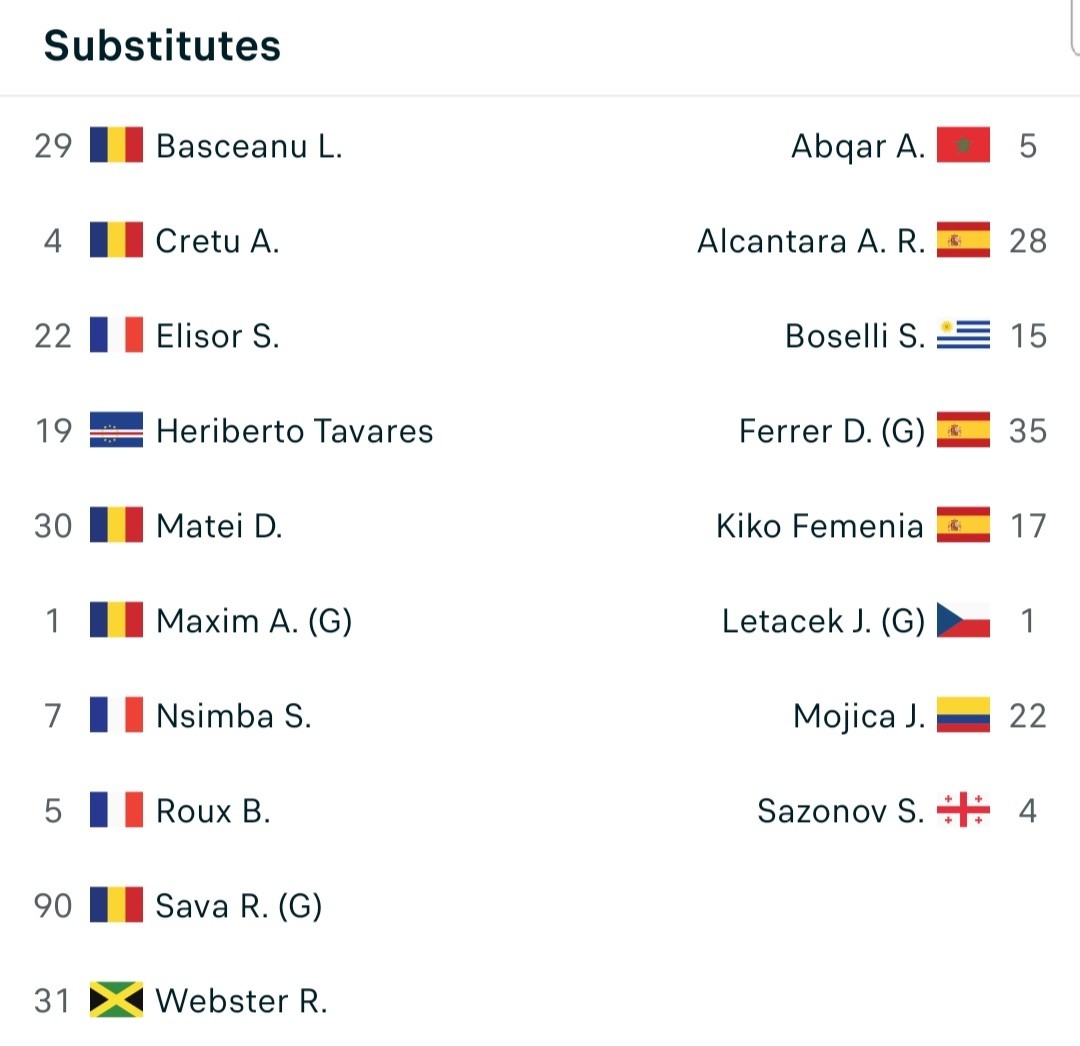Open Ferrer D. (G) player details
1080x1046 pixels.
[x=831, y=431]
